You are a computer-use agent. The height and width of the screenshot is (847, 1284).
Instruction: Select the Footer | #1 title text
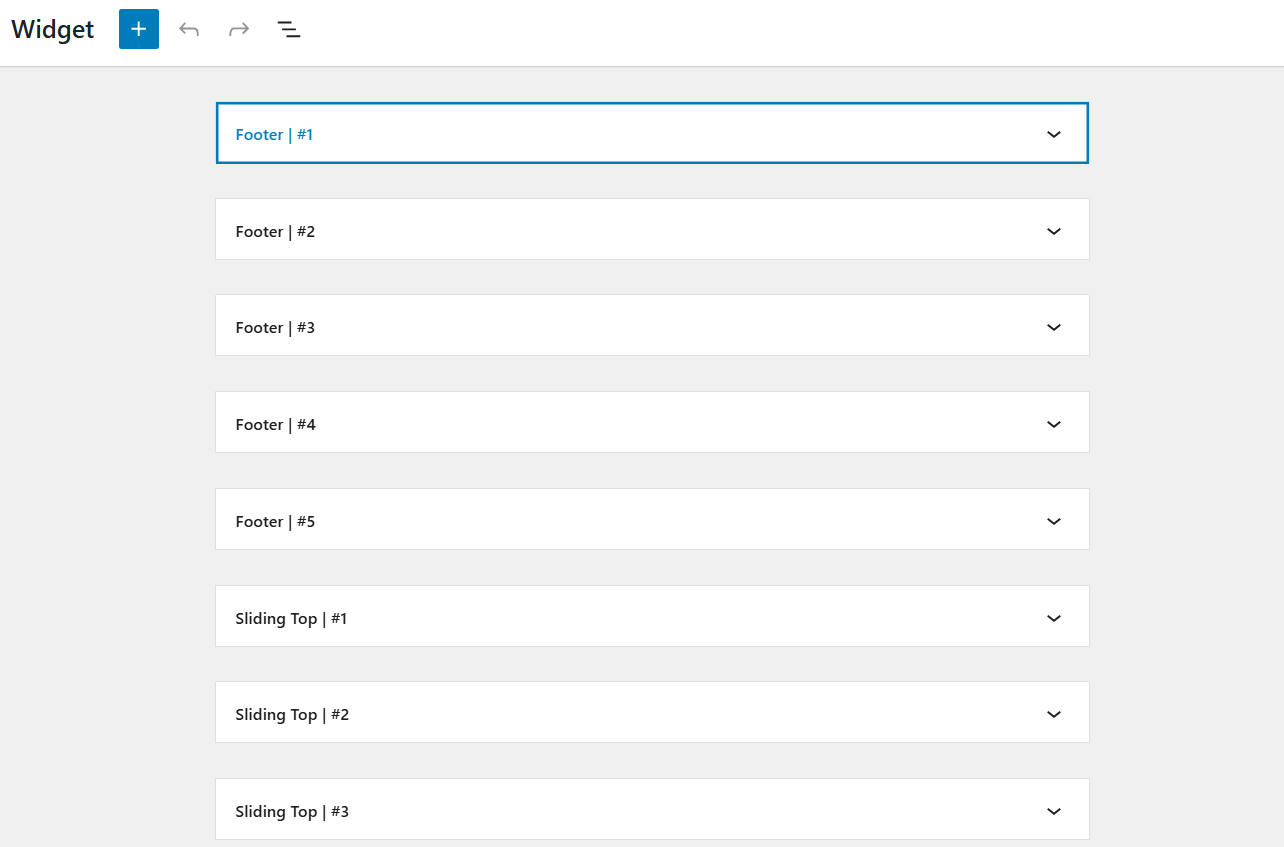(274, 134)
